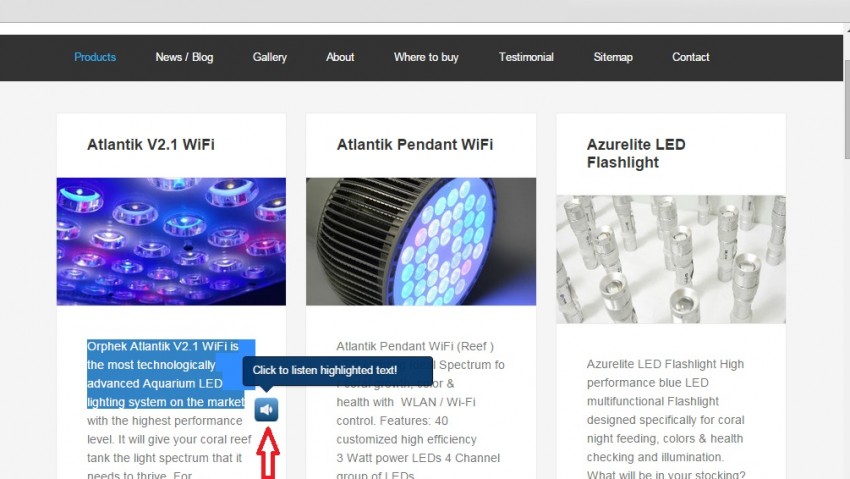The image size is (850, 479).
Task: Click the Azurelite LED Flashlight description paragraph
Action: (666, 418)
